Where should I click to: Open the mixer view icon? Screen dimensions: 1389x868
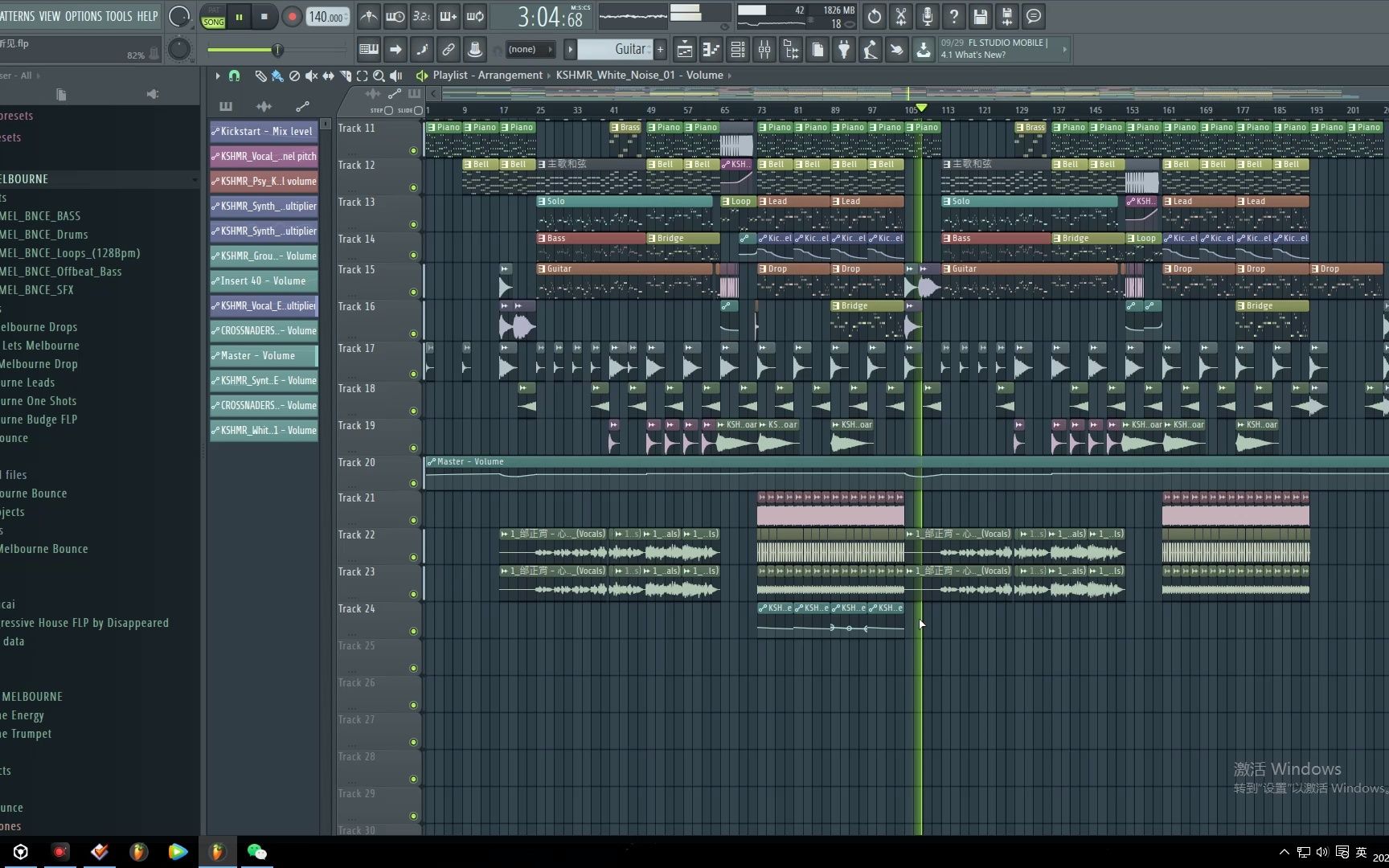tap(764, 50)
